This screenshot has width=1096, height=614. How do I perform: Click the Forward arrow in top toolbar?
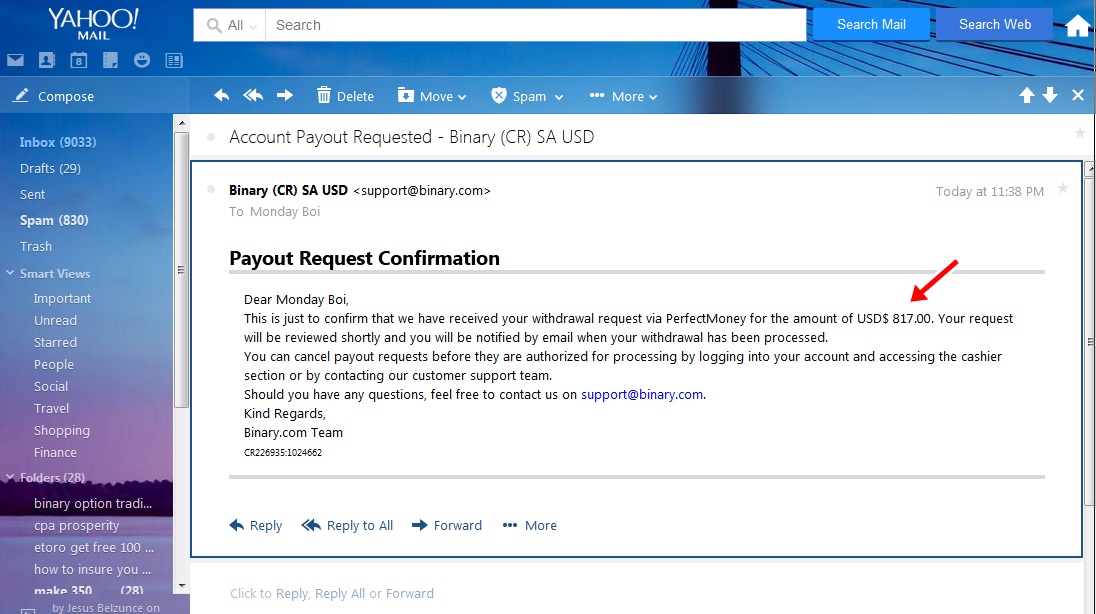[284, 95]
